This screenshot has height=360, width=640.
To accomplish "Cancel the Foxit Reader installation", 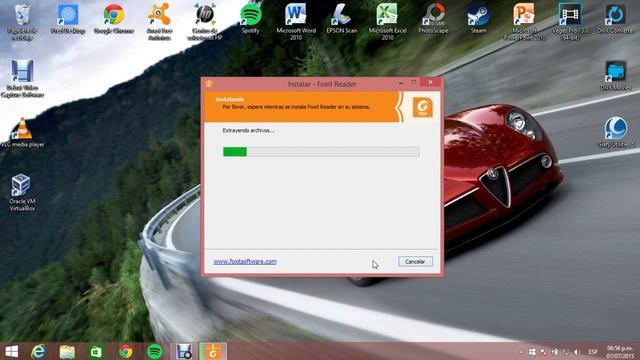I will 415,261.
